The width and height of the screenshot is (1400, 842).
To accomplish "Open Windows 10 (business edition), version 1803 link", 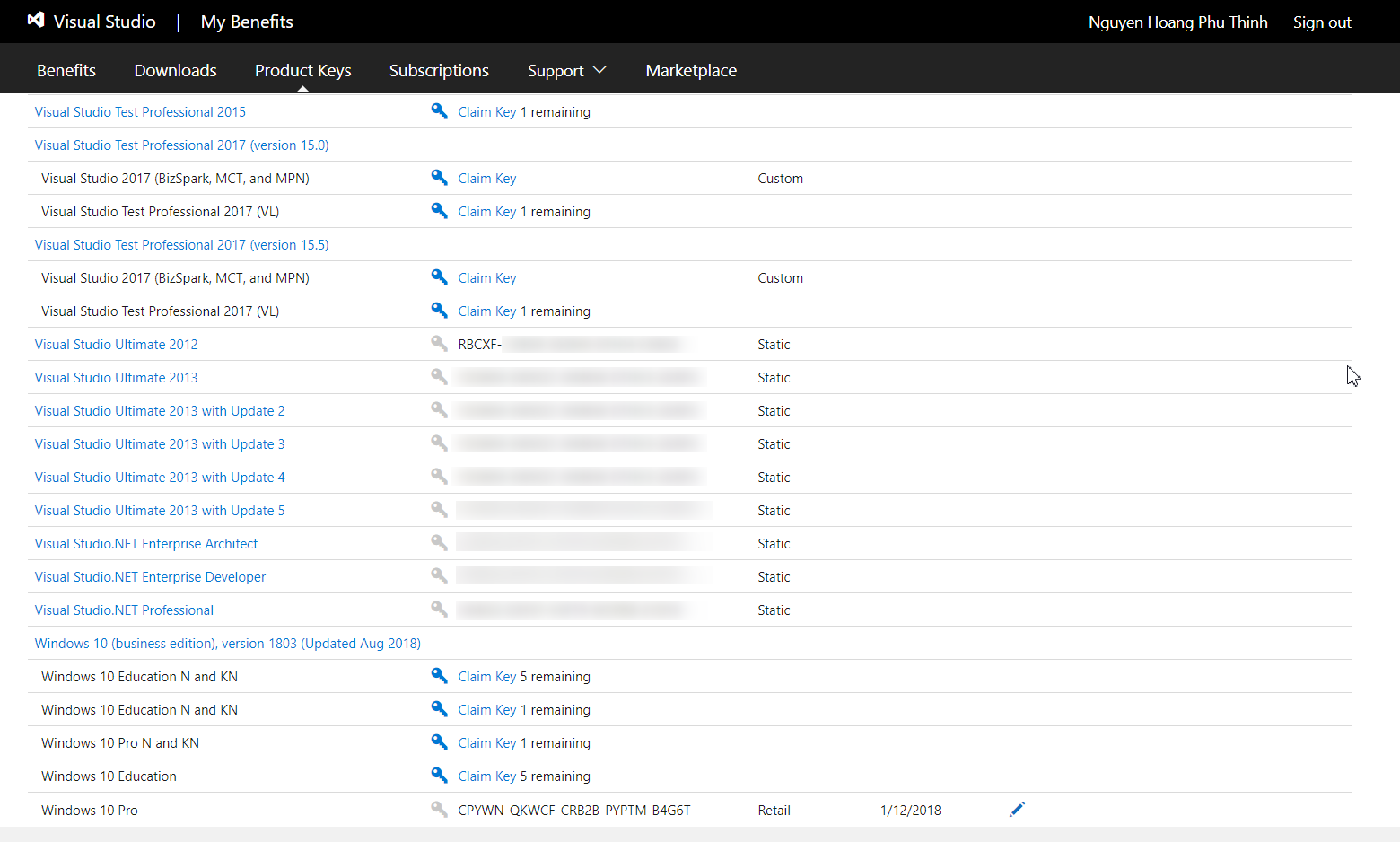I will point(228,644).
